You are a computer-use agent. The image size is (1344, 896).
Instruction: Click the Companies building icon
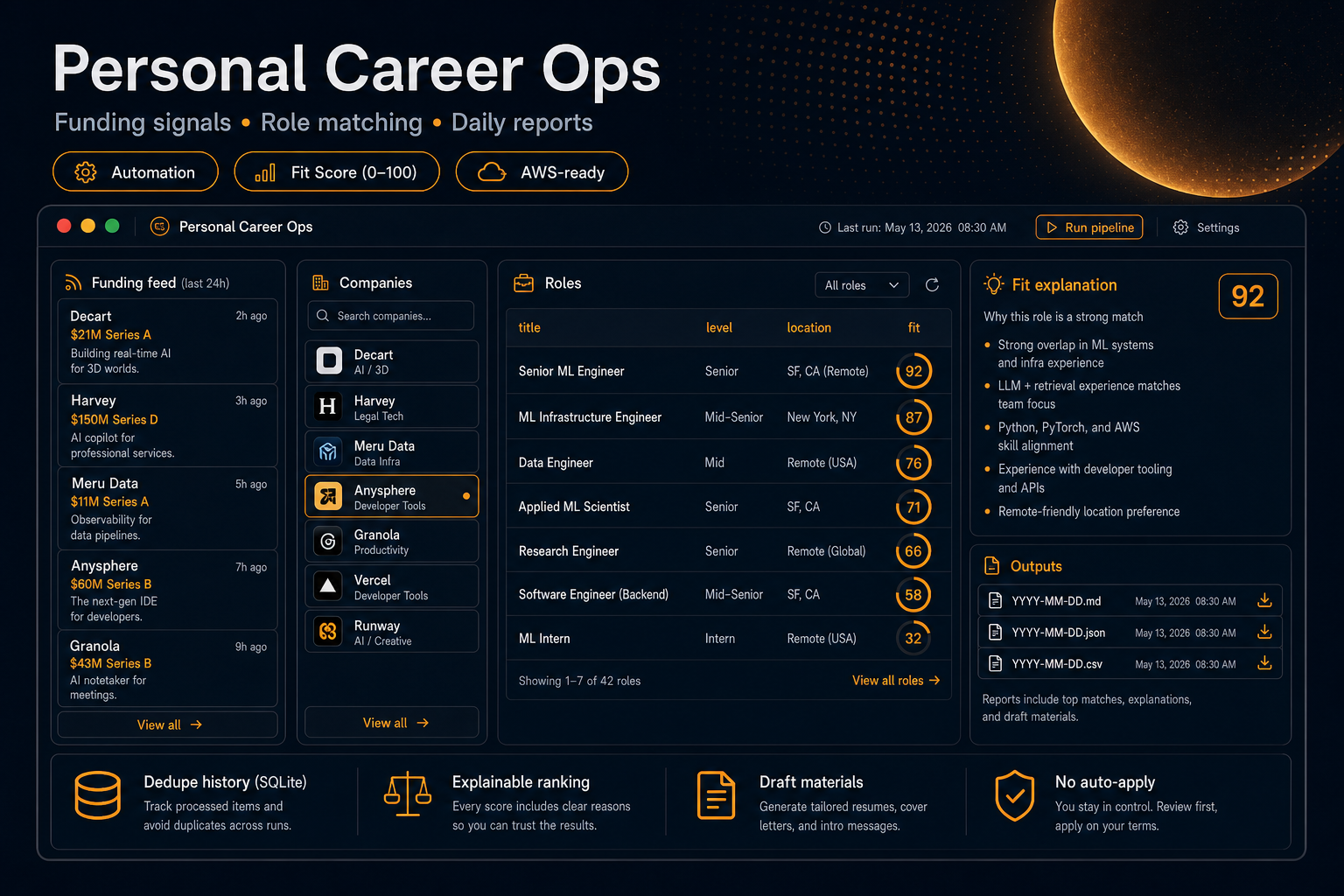tap(320, 283)
